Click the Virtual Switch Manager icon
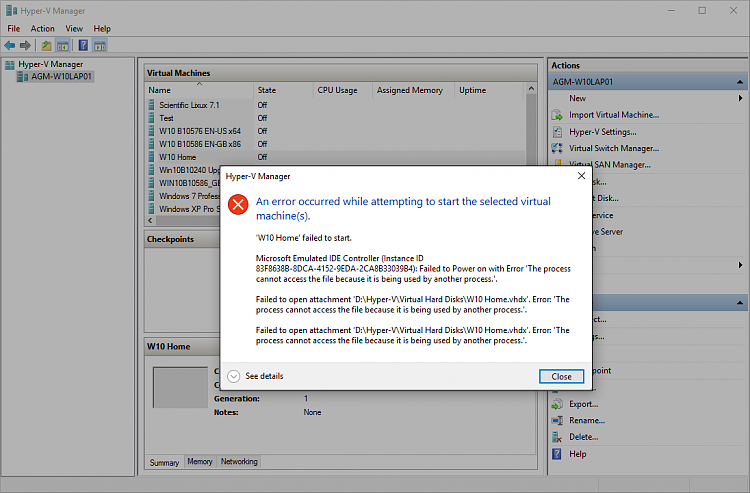The image size is (750, 493). click(x=557, y=148)
